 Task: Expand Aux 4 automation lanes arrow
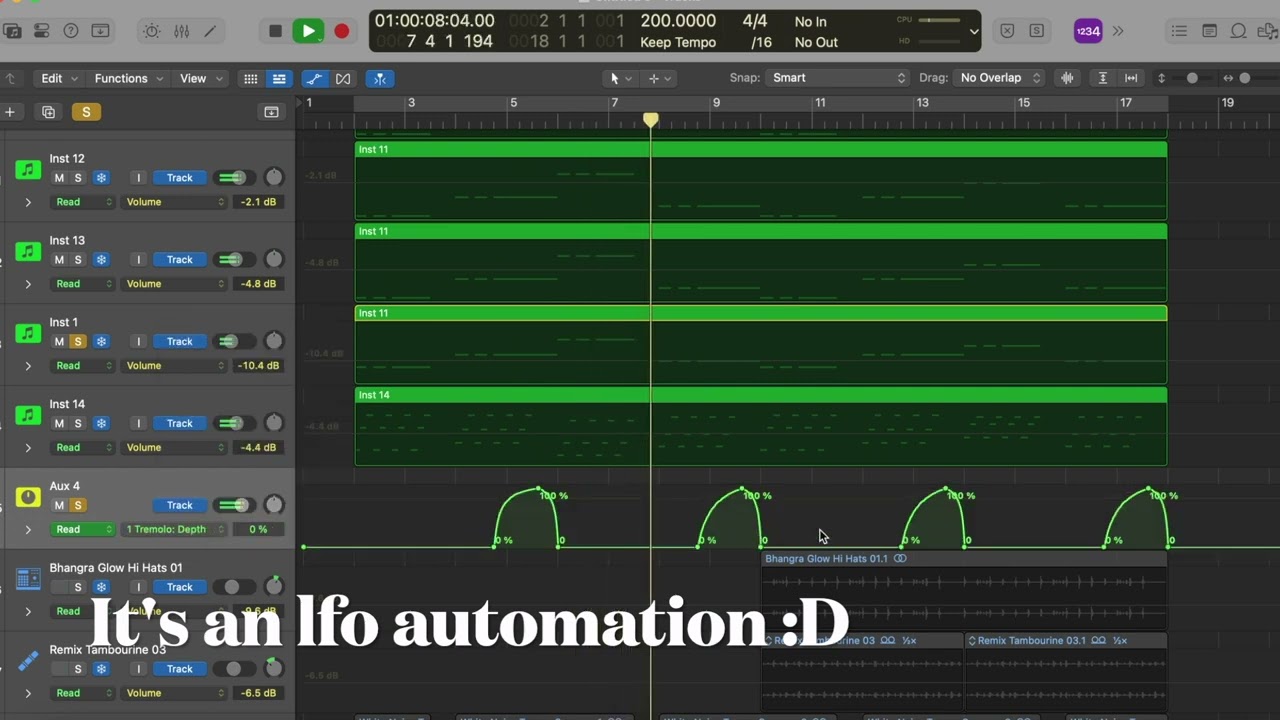(28, 529)
